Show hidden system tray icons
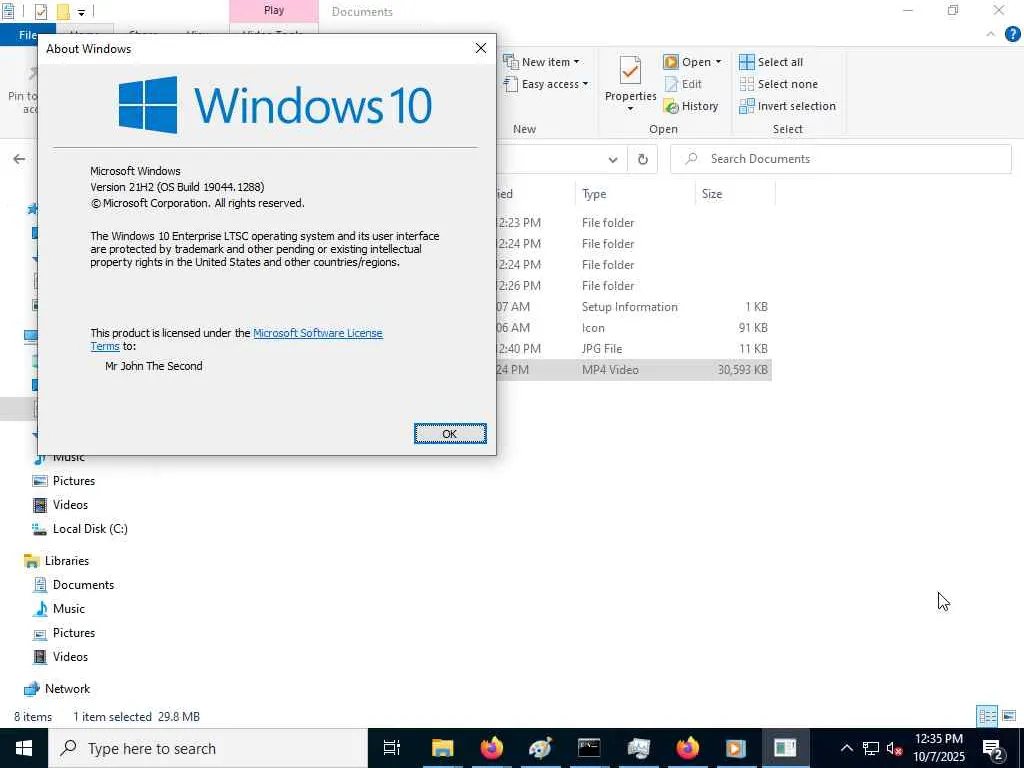This screenshot has height=768, width=1024. [846, 748]
